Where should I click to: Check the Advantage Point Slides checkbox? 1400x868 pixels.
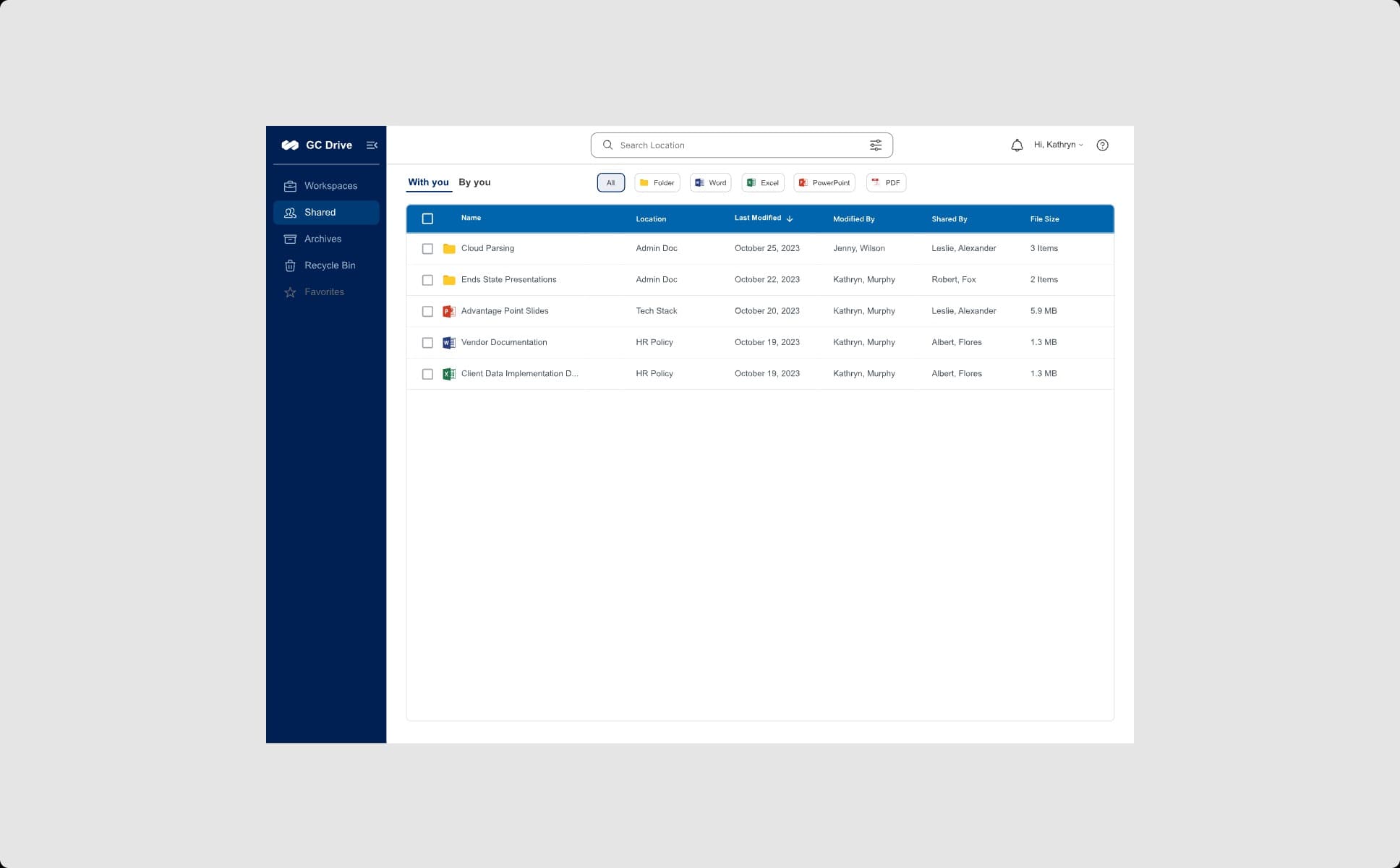point(427,312)
